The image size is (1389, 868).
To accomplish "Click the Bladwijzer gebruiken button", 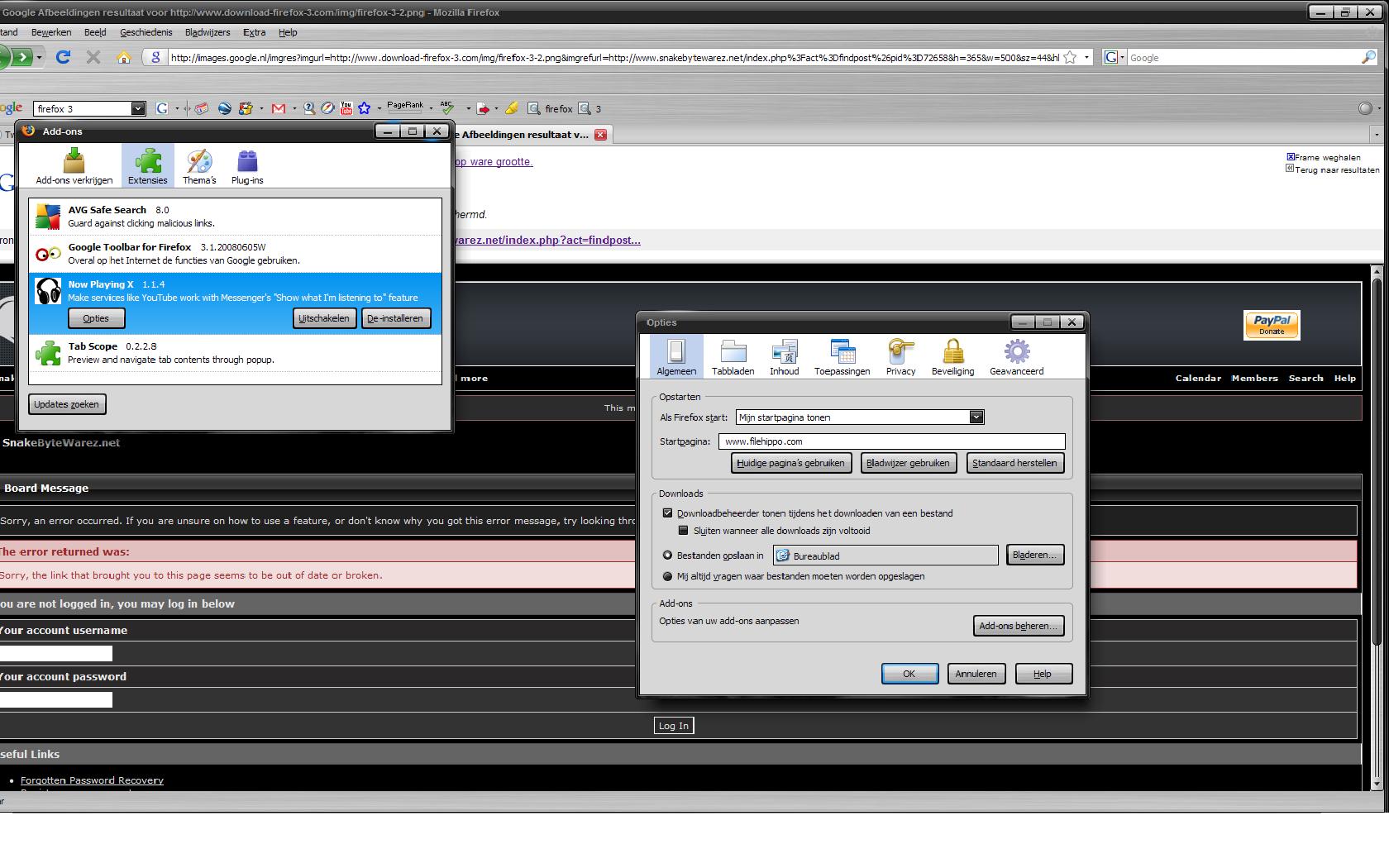I will (908, 463).
